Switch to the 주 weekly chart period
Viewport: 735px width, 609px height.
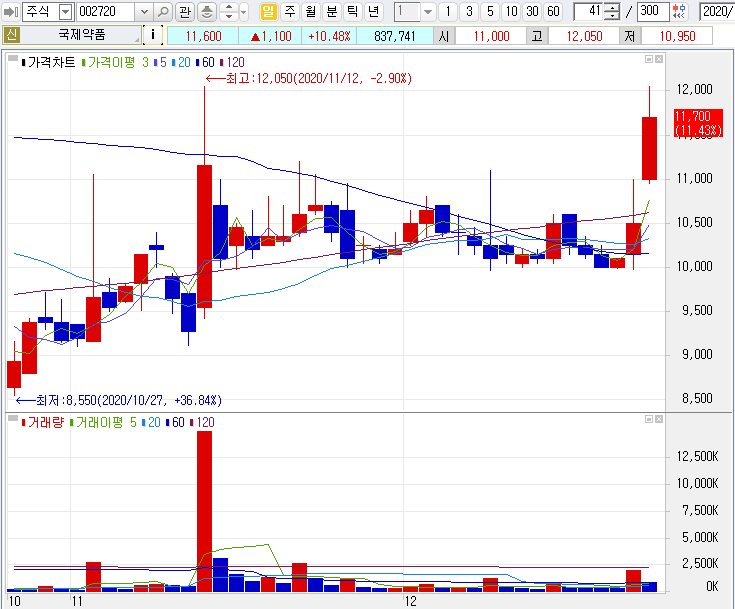[x=290, y=11]
